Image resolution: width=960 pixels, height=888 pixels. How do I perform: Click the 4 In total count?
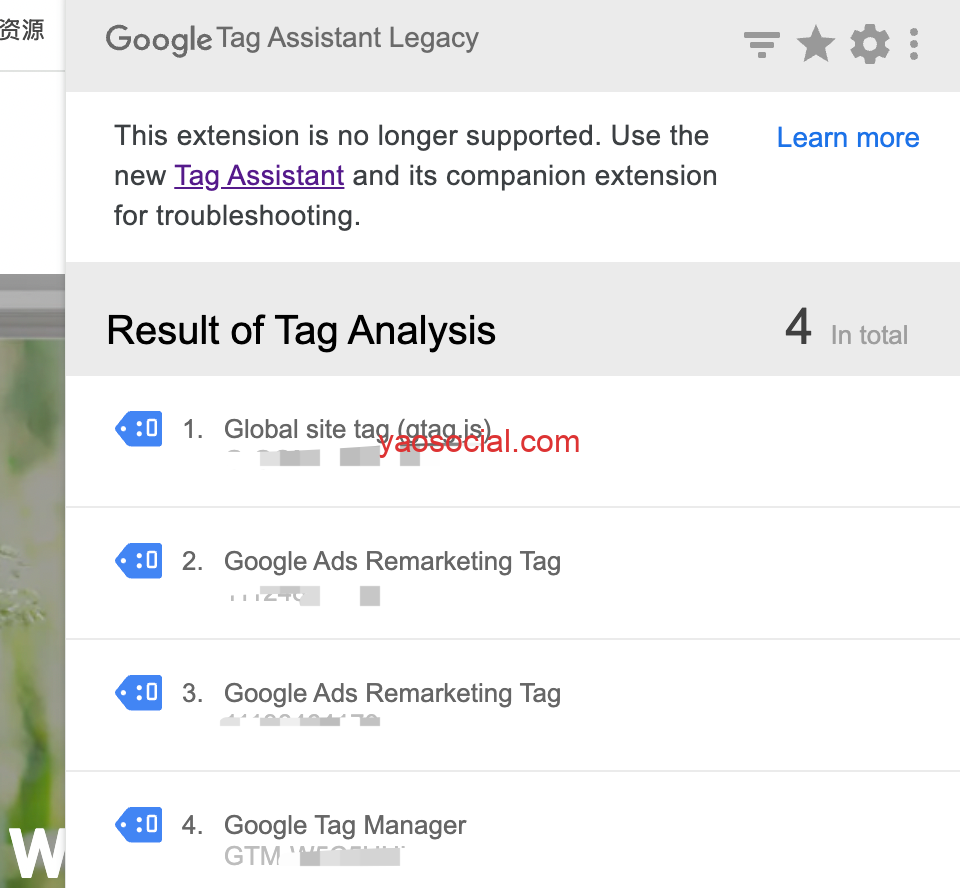point(846,329)
